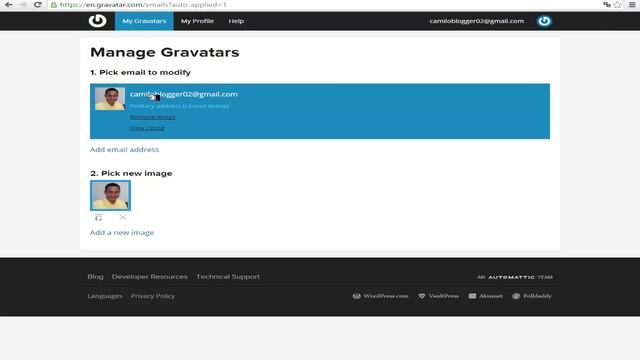
Task: Focus the browser address bar URL
Action: pyautogui.click(x=142, y=4)
